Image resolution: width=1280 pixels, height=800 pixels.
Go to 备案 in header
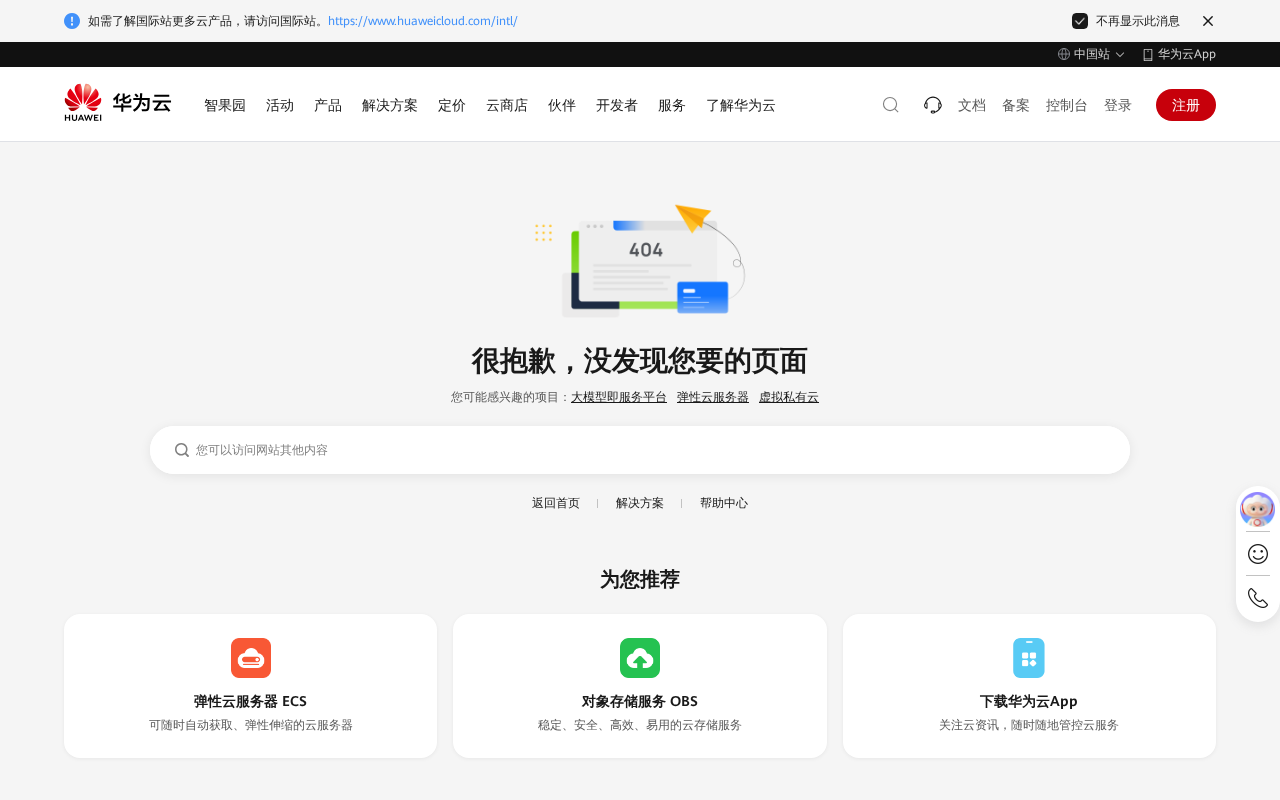click(1016, 105)
